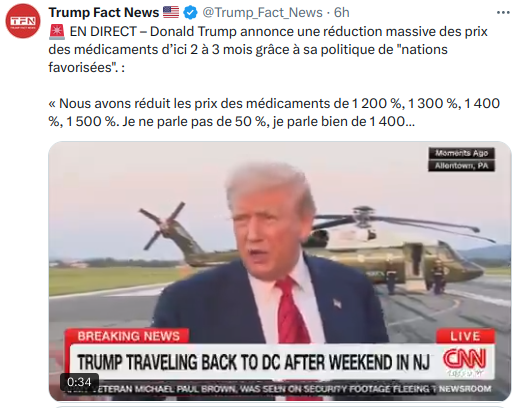The image size is (519, 408).
Task: Open the 6h post timestamp
Action: (342, 13)
